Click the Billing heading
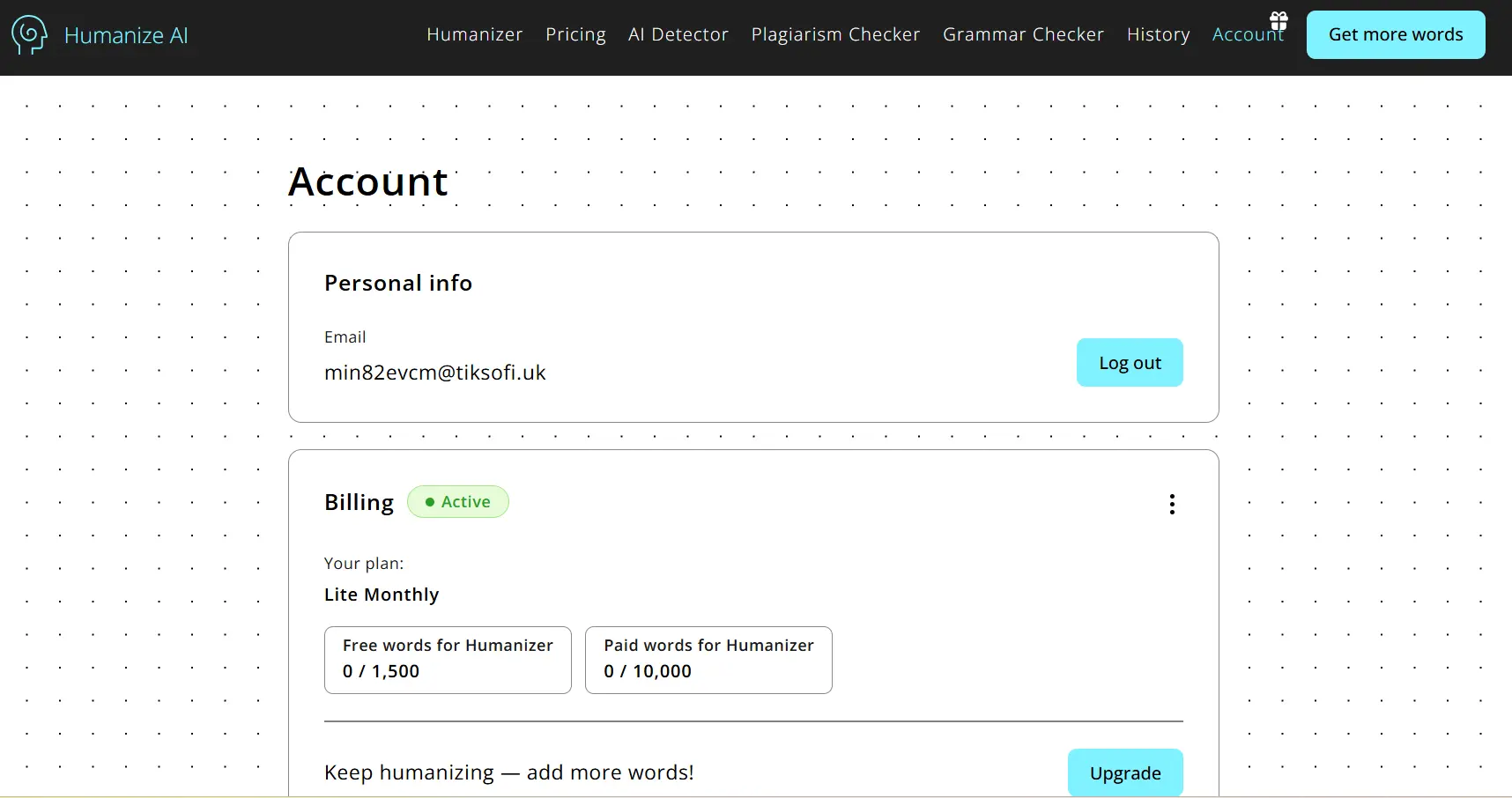Screen dimensions: 1512x798 click(x=359, y=502)
